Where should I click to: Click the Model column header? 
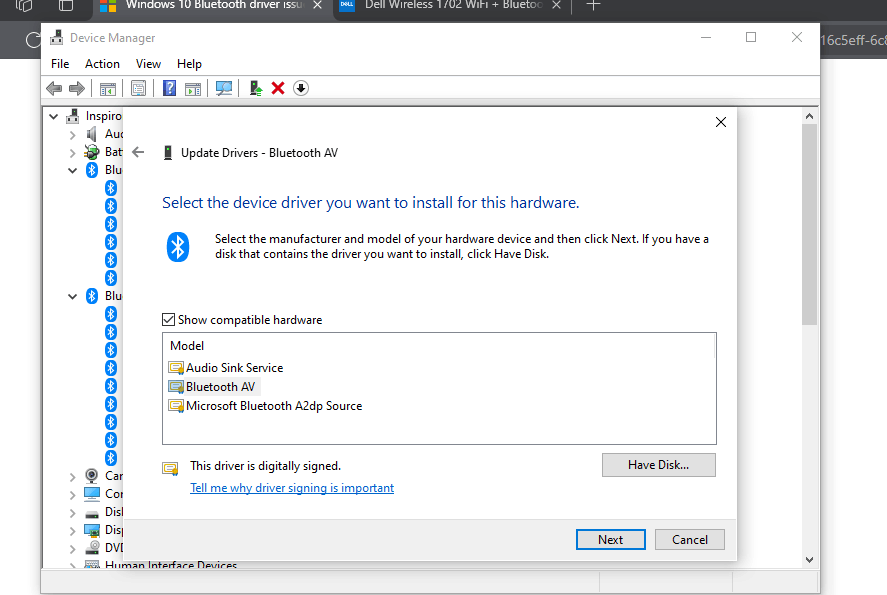click(187, 346)
